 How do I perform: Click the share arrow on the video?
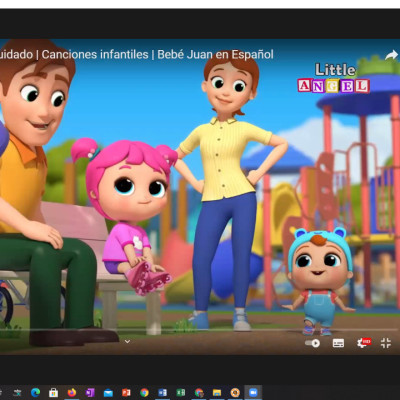pyautogui.click(x=391, y=55)
